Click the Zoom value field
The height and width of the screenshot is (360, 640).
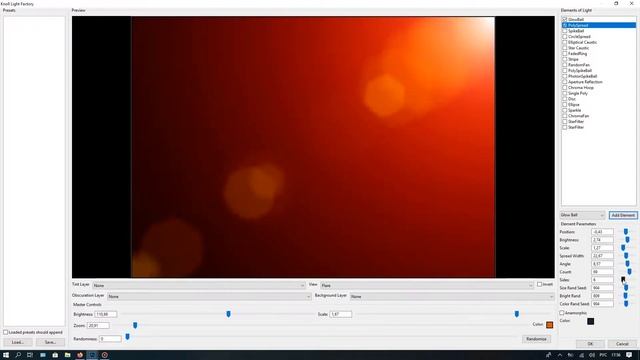98,326
